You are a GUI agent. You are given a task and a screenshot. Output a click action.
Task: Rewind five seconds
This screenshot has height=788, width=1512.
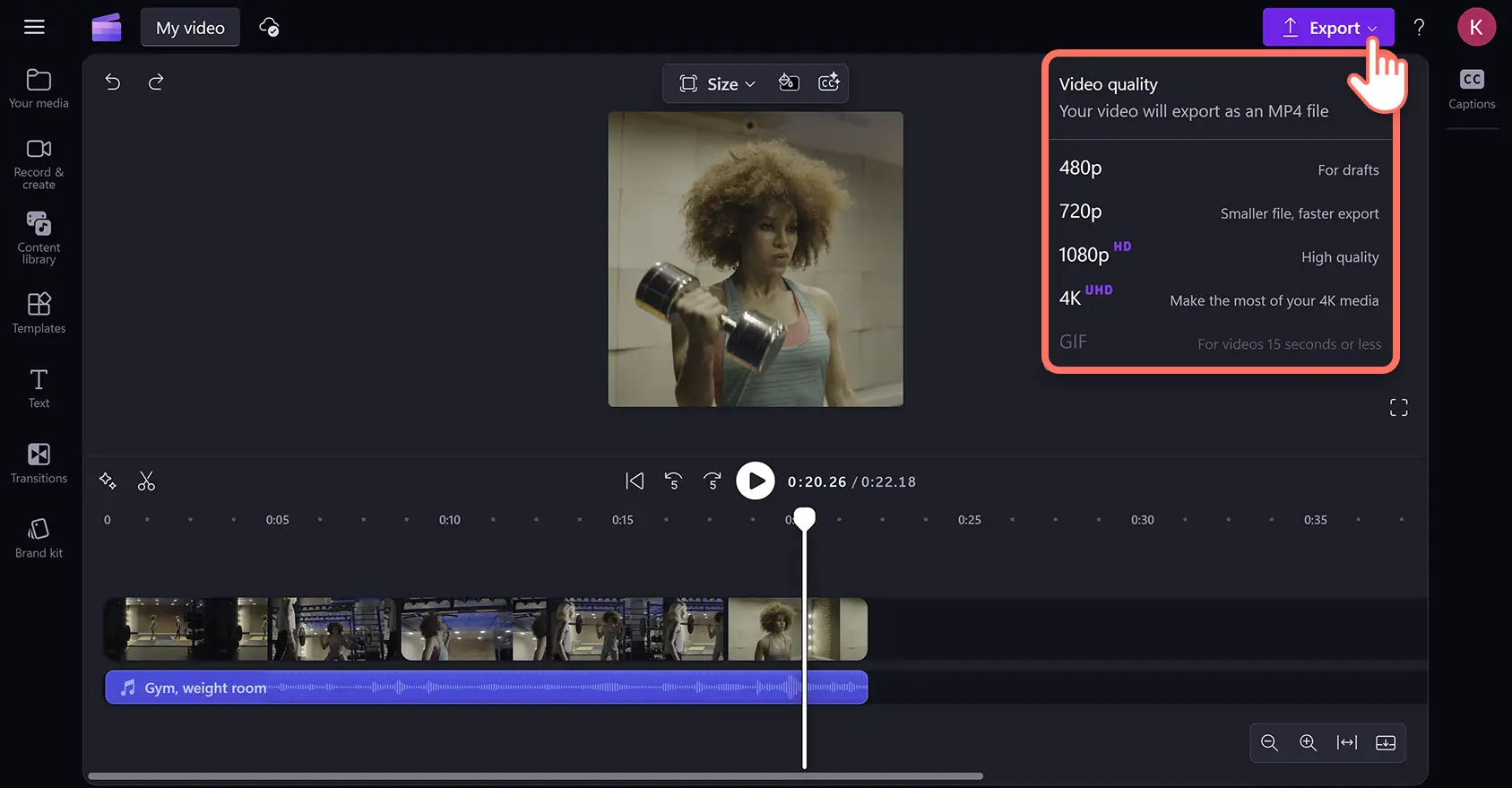tap(673, 481)
